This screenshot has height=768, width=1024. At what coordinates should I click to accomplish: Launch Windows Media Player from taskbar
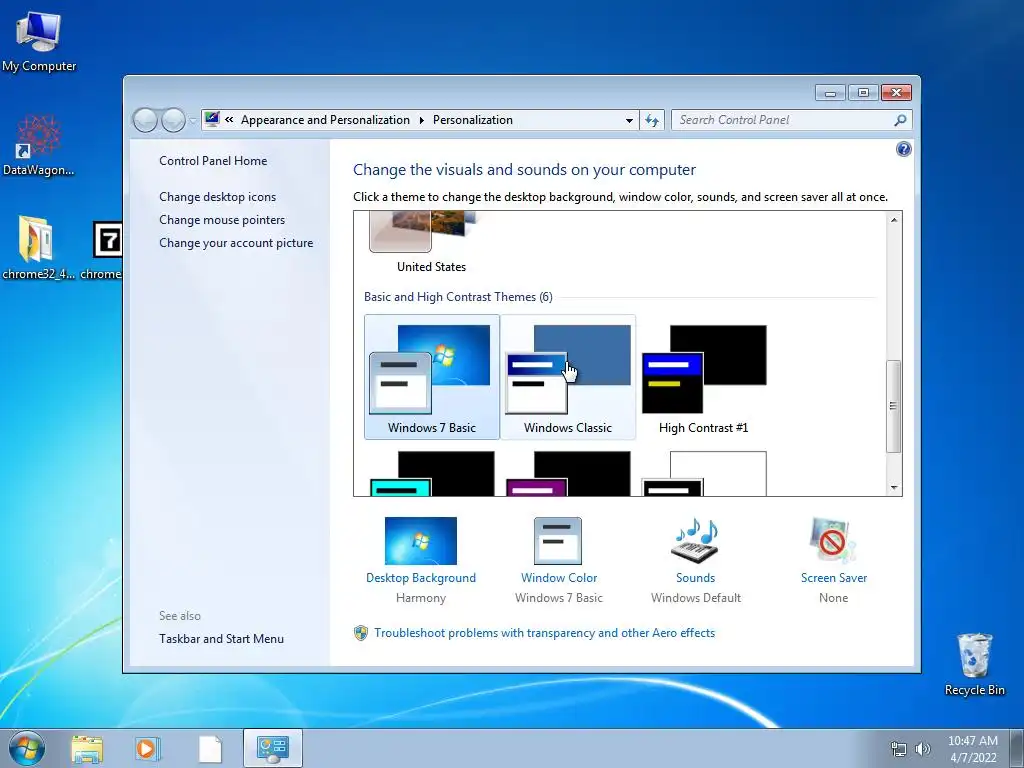click(x=147, y=748)
